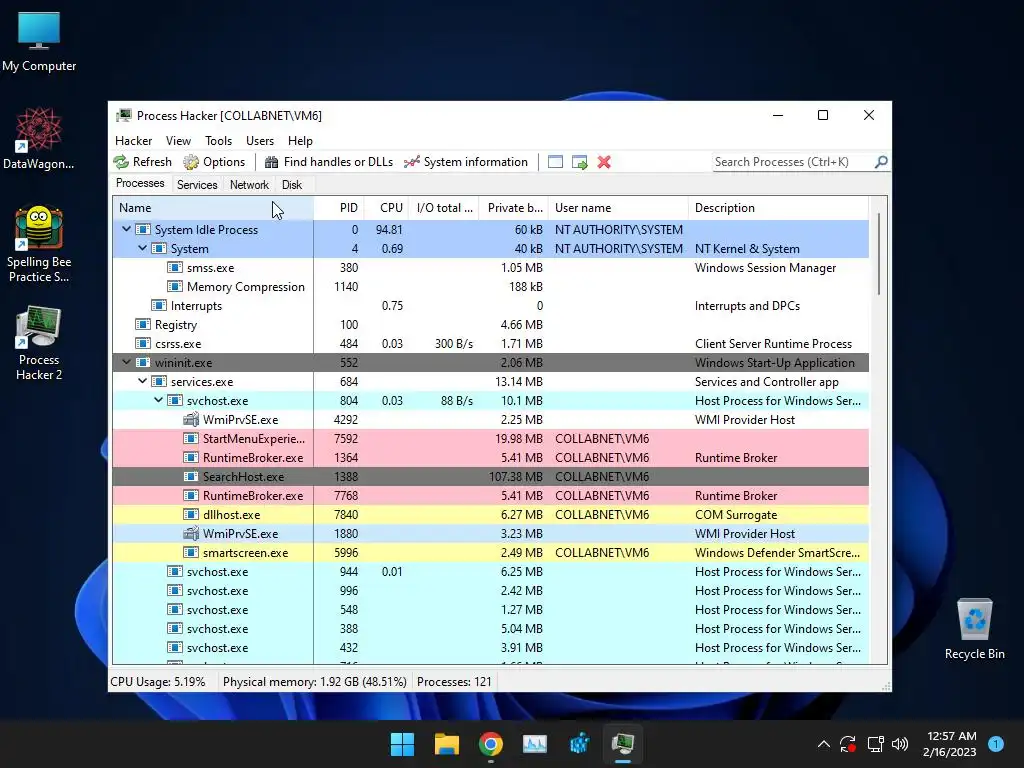Collapse the System Idle Process tree

click(x=126, y=229)
